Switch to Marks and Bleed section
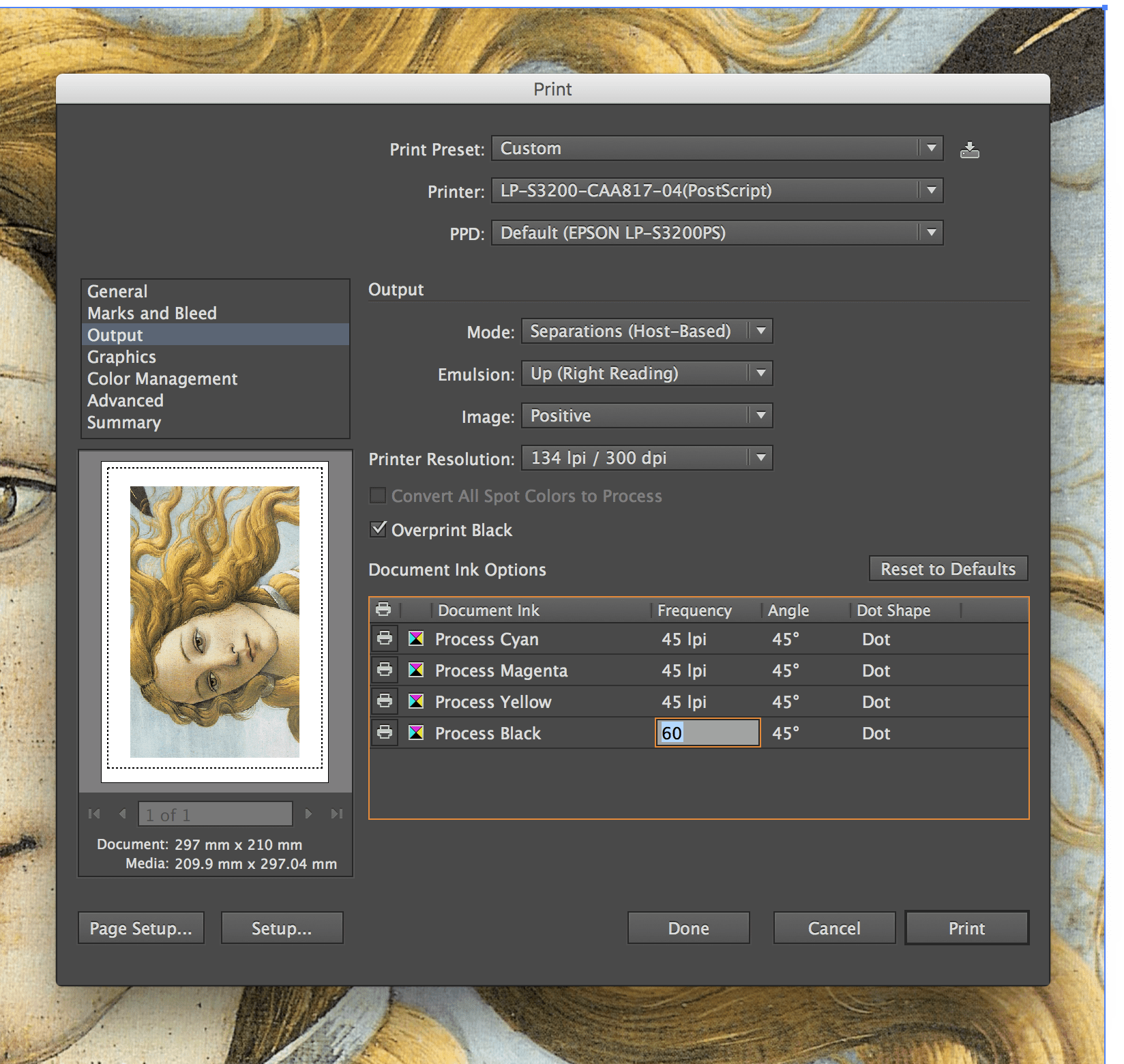 point(152,314)
